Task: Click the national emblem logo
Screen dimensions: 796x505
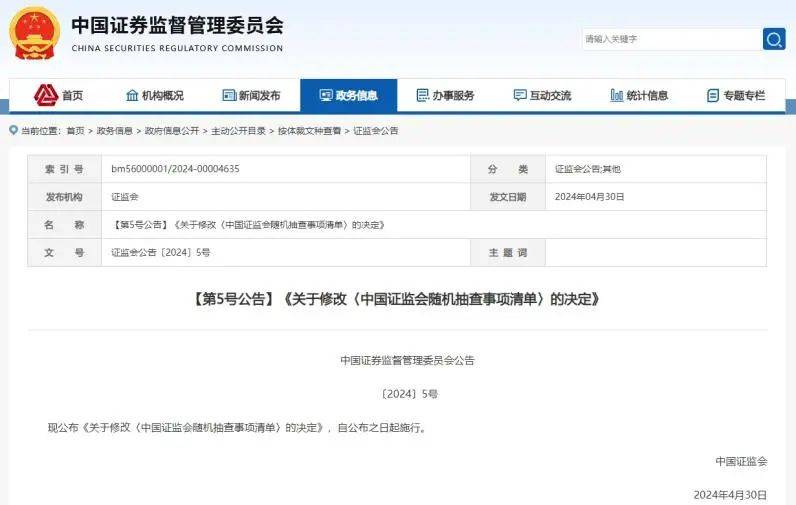Action: [34, 33]
